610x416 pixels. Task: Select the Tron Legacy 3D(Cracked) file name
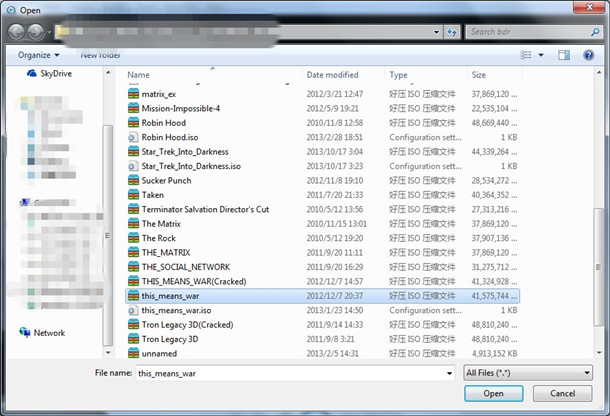(187, 325)
